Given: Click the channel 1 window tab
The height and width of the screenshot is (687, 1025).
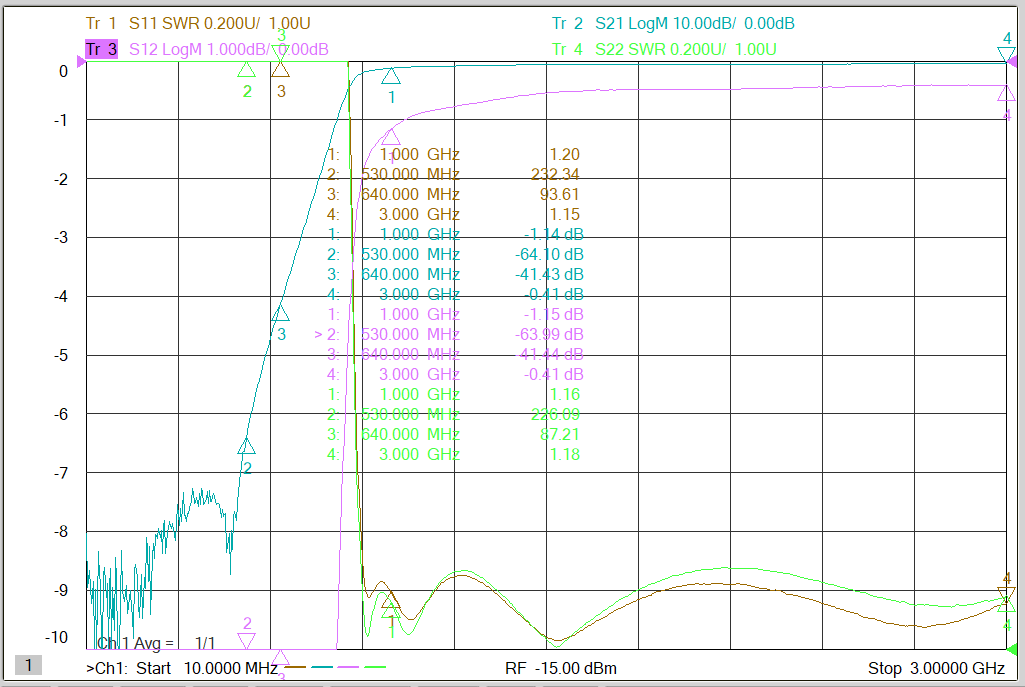Looking at the screenshot, I should click(x=28, y=665).
